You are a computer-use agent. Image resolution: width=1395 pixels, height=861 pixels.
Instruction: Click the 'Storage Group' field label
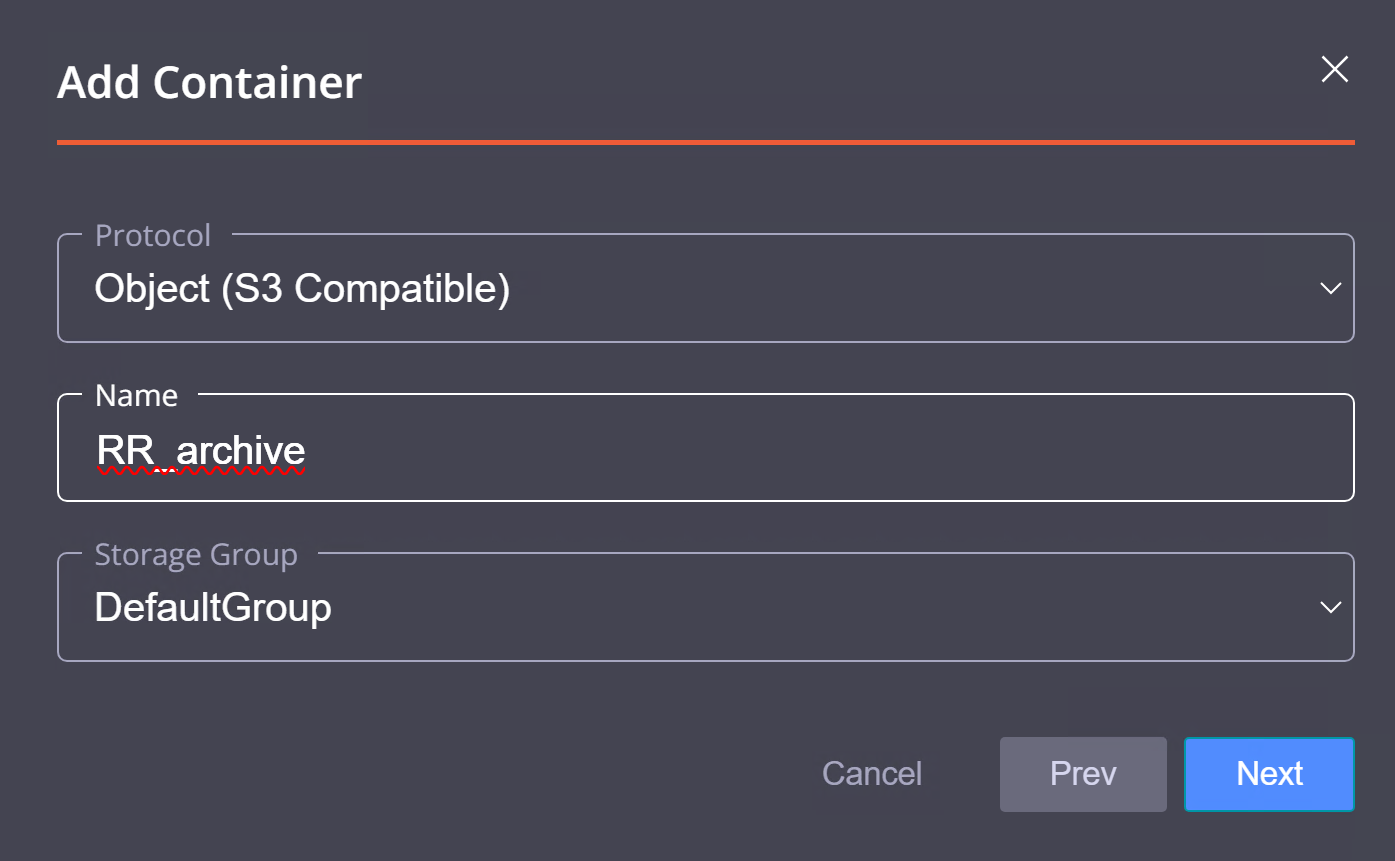(x=196, y=555)
